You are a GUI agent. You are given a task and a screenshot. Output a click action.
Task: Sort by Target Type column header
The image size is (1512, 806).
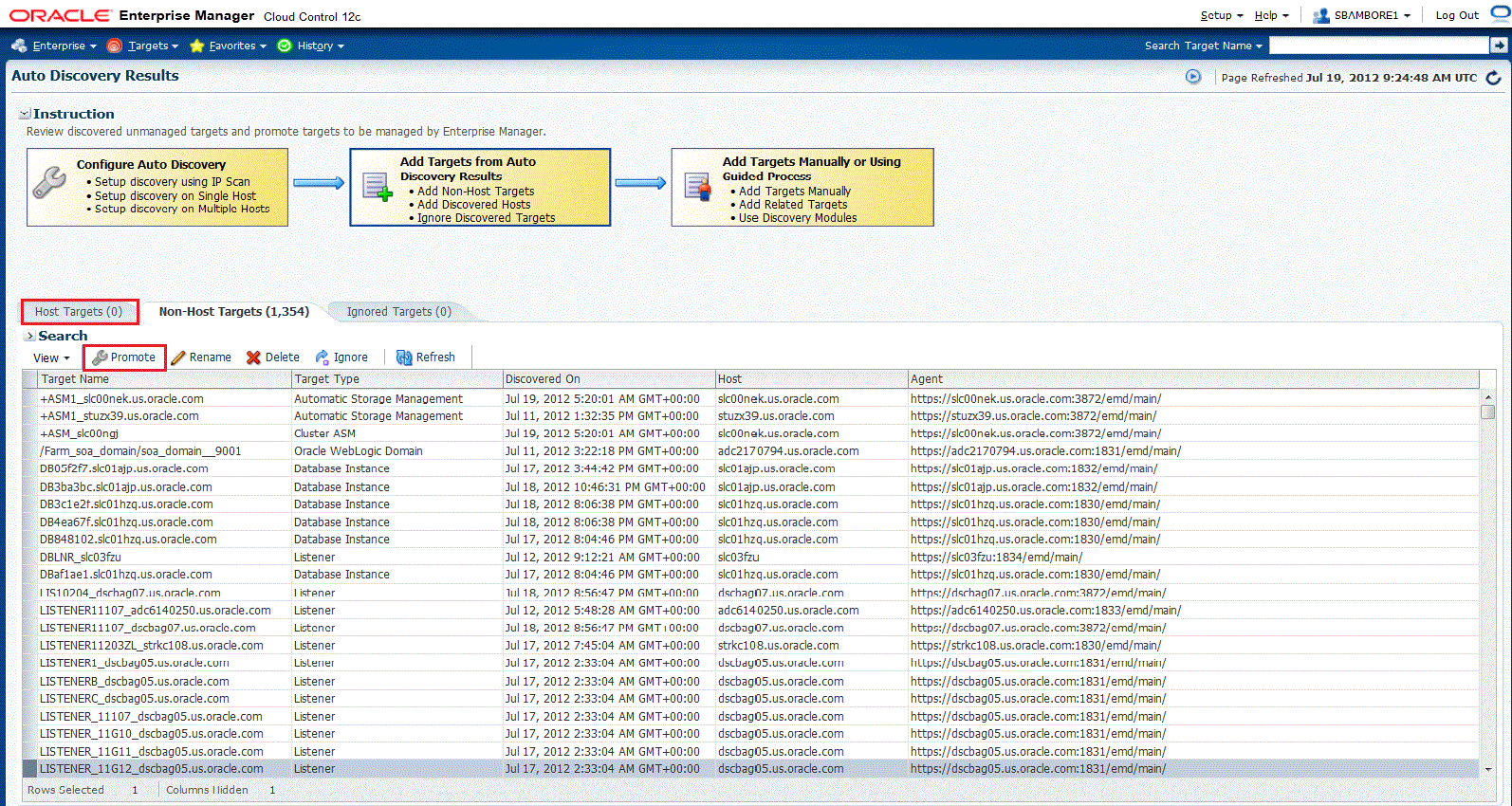[396, 379]
